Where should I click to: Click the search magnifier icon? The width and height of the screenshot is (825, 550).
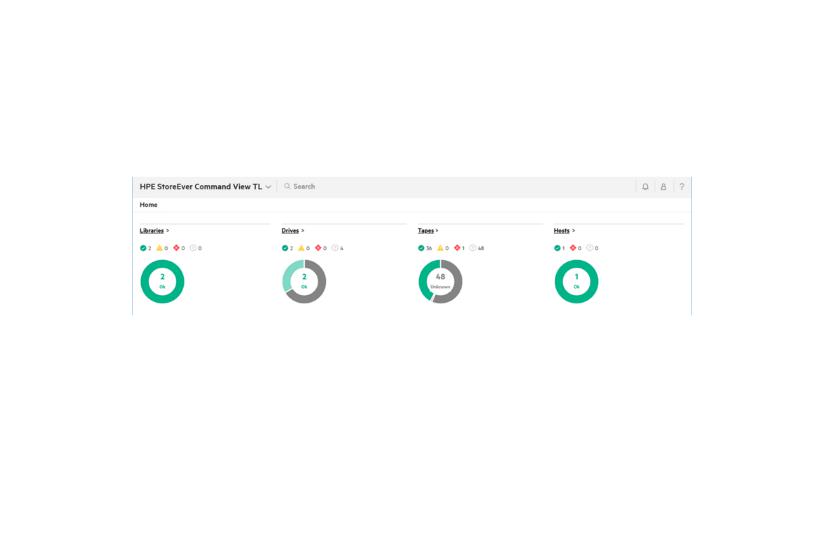click(287, 186)
